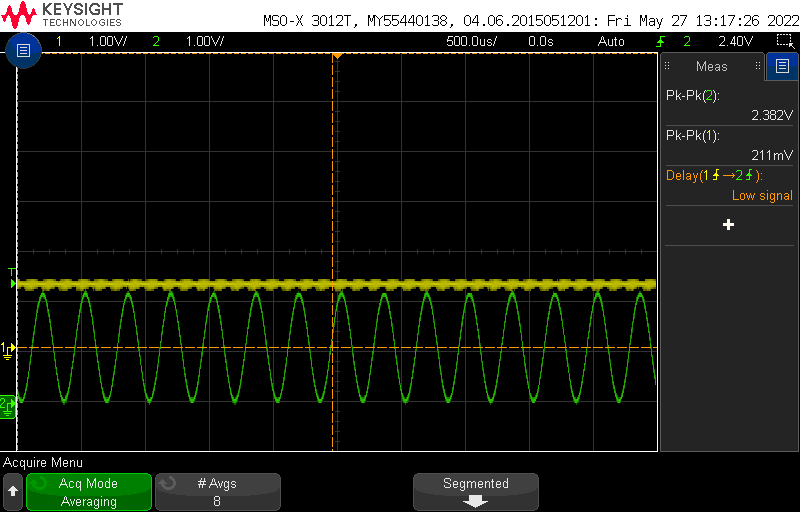Click the zoom box icon top right

785,41
